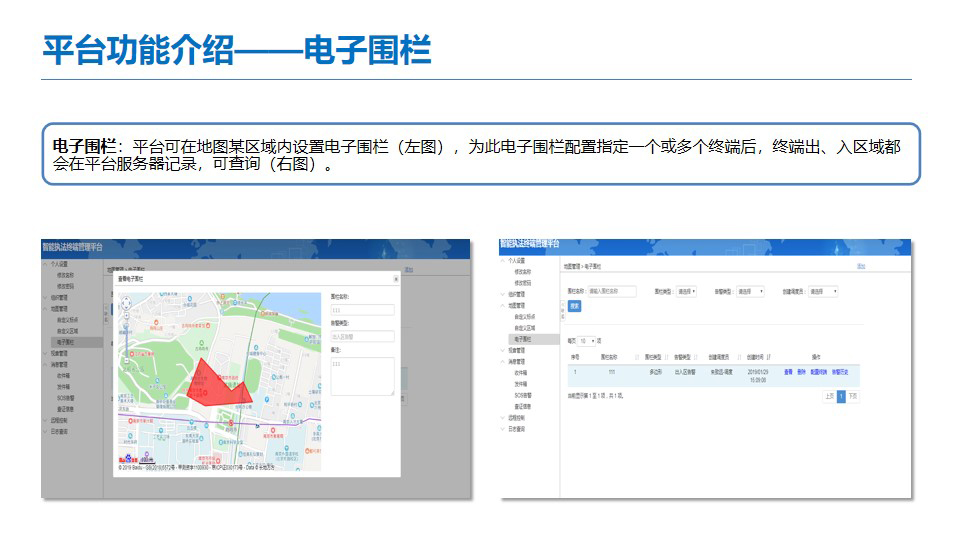Screen dimensions: 960x558
Task: Click the 围栏名称 search input field
Action: [x=612, y=292]
